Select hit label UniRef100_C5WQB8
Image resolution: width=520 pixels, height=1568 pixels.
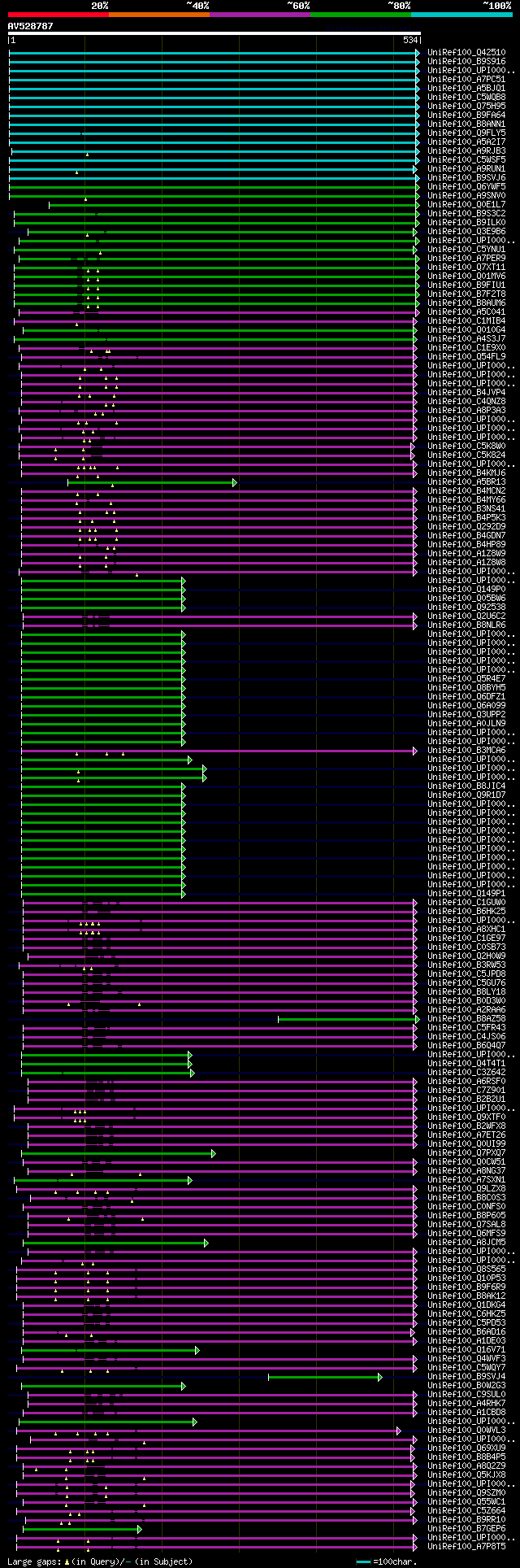click(x=468, y=98)
